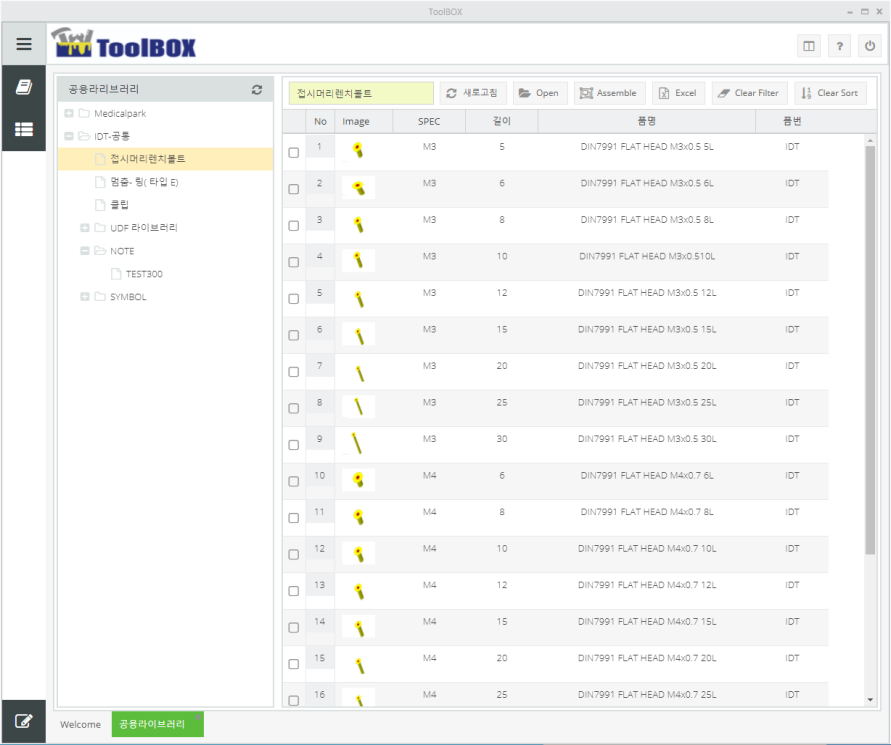The width and height of the screenshot is (891, 745).
Task: Click the book library sidebar icon
Action: pyautogui.click(x=23, y=88)
